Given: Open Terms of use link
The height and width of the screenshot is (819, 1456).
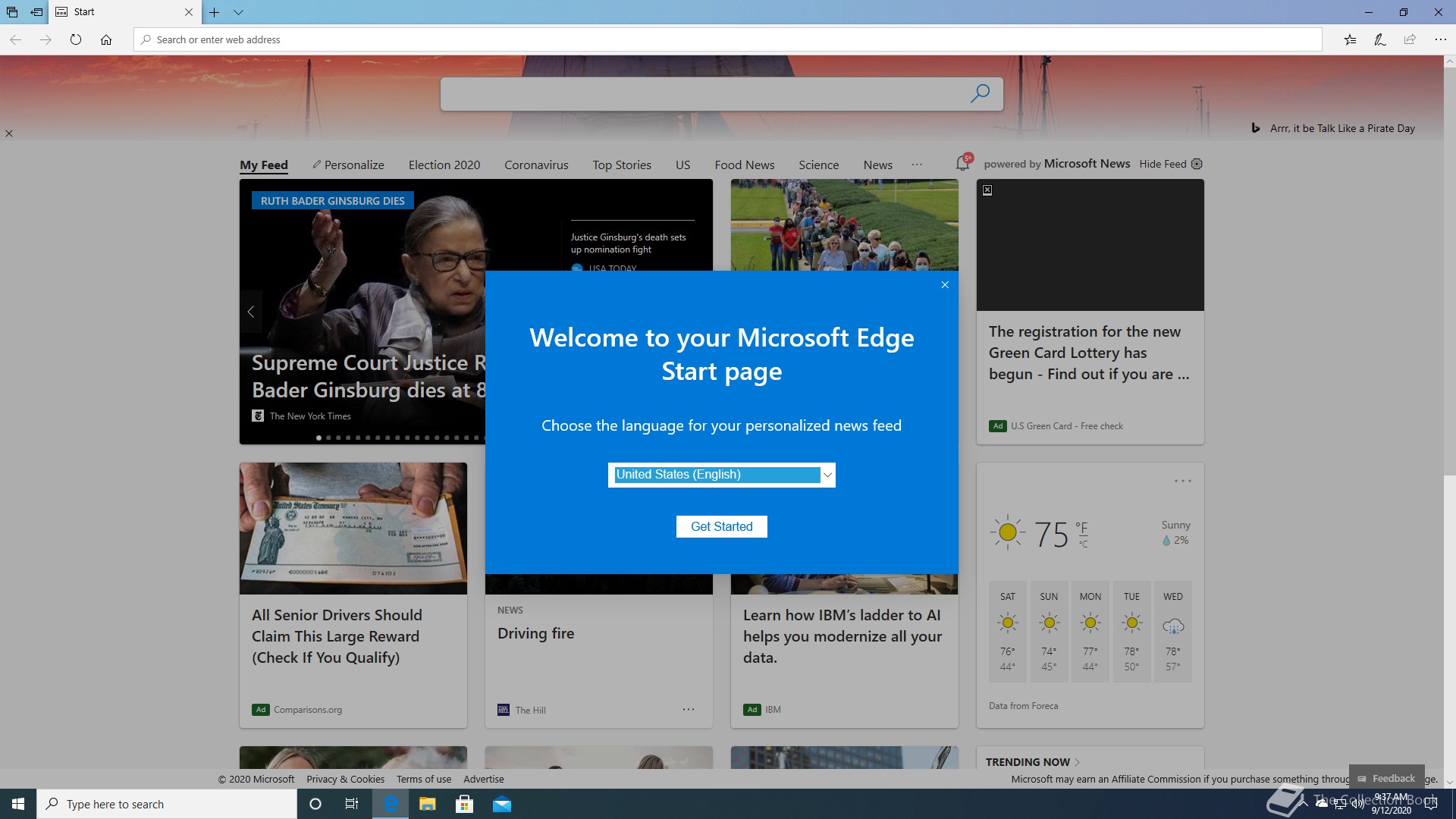Looking at the screenshot, I should coord(424,779).
